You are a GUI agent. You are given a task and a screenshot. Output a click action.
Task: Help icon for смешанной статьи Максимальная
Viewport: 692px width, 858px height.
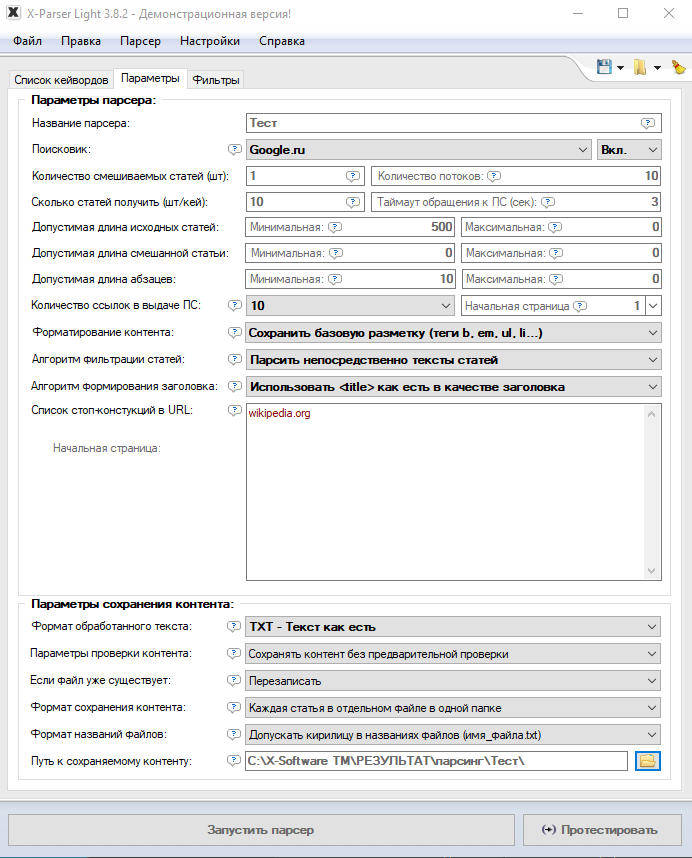pos(556,253)
